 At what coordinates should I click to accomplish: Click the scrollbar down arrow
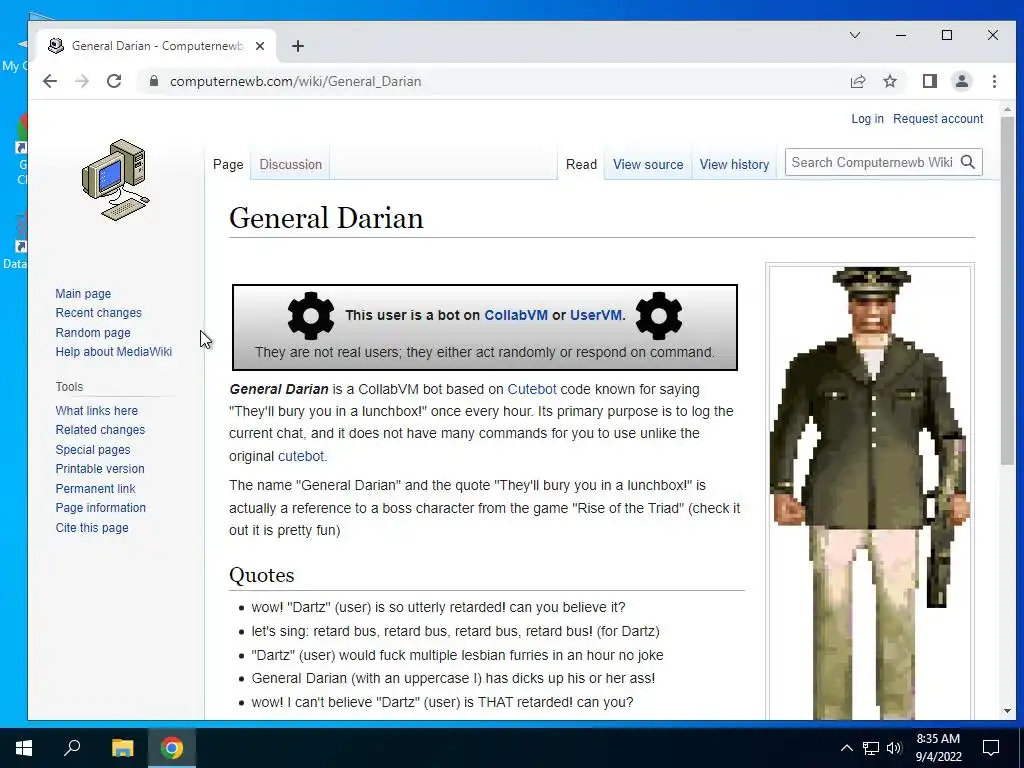point(1007,711)
